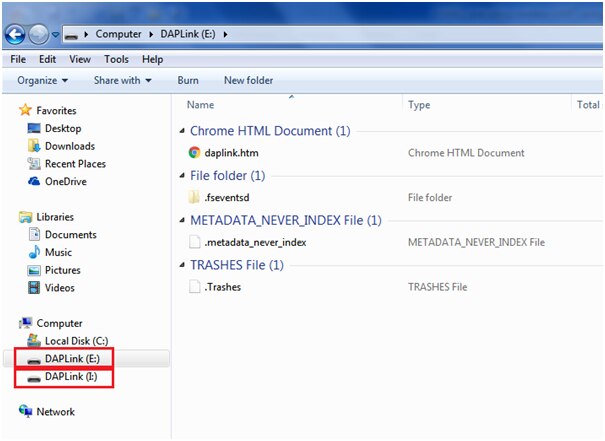Open DAPLink (I:) drive in navigation pane

click(71, 377)
